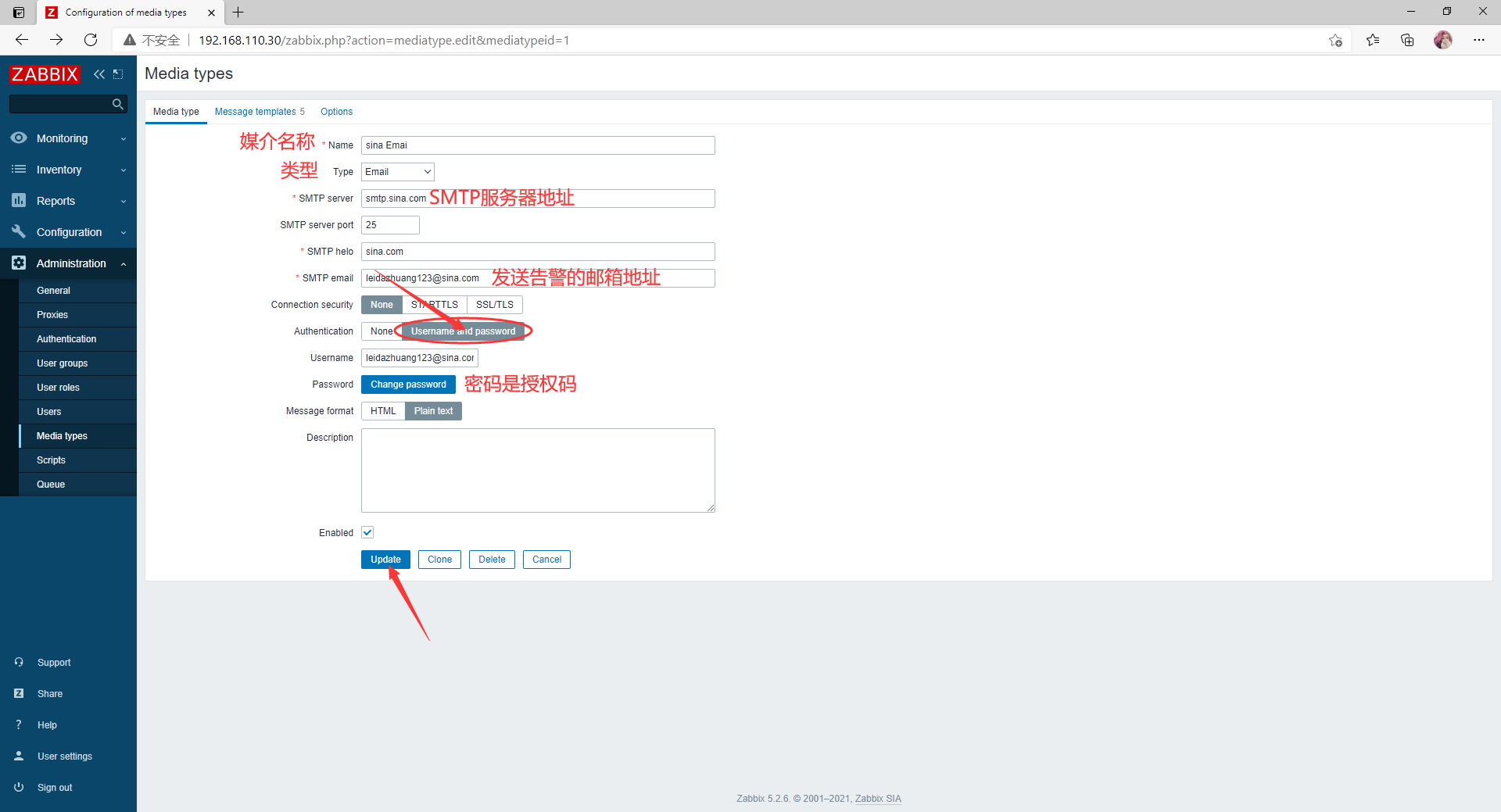Viewport: 1501px width, 812px height.
Task: Collapse the sidebar with double-chevron icon
Action: click(99, 74)
